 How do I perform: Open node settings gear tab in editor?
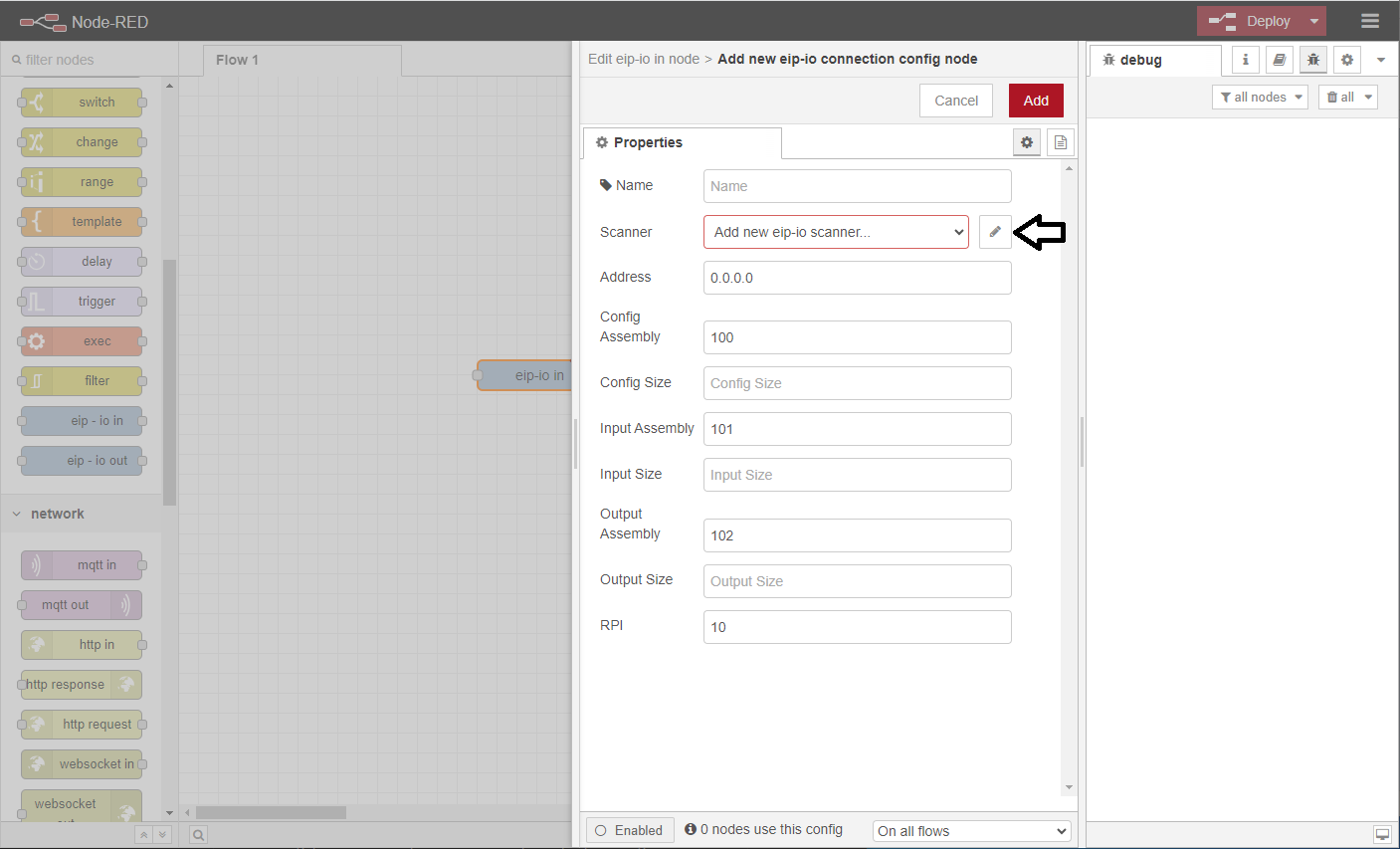[x=1027, y=142]
